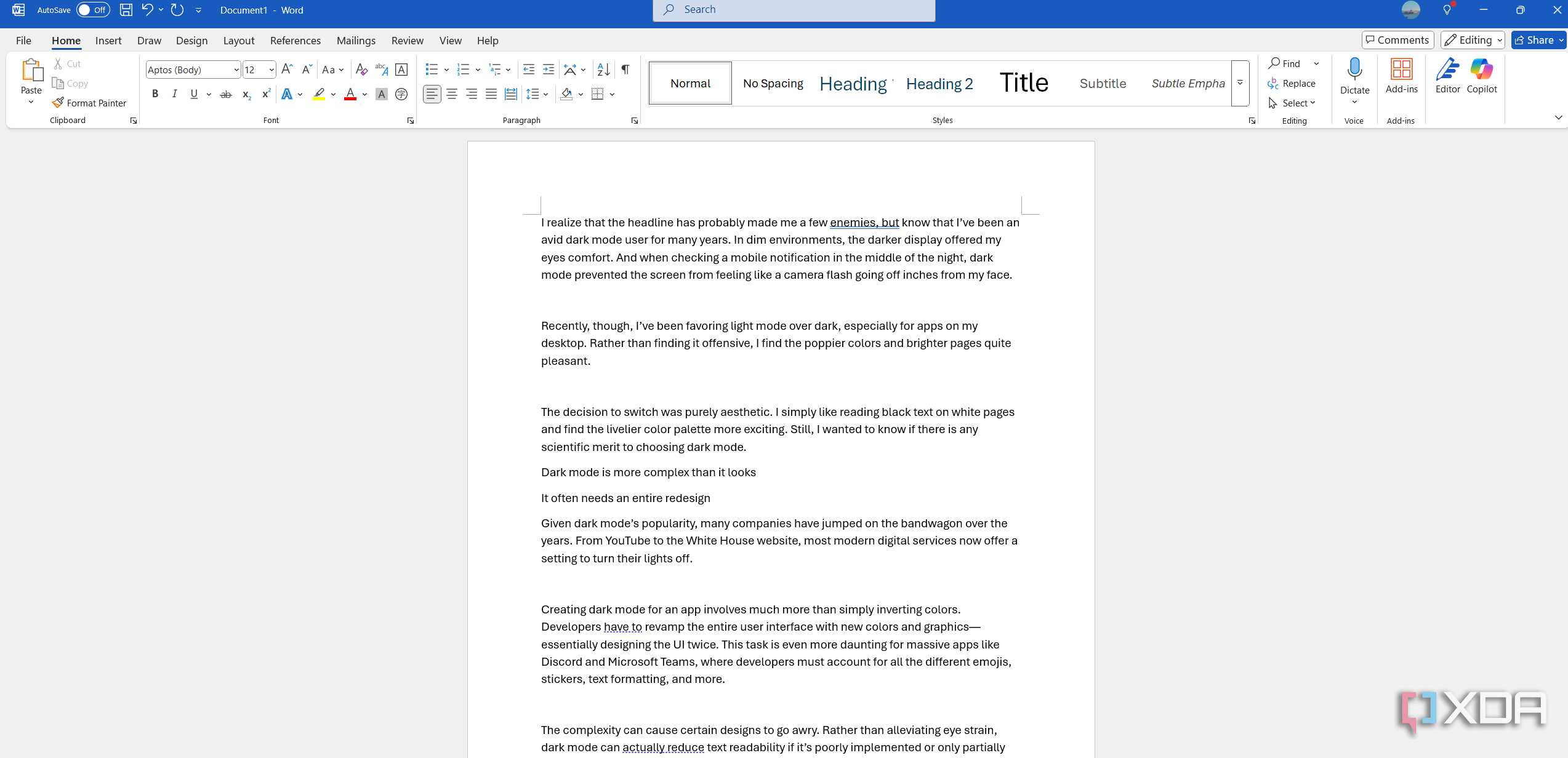Toggle justify alignment
Screen dimensions: 1568x758
tap(491, 94)
